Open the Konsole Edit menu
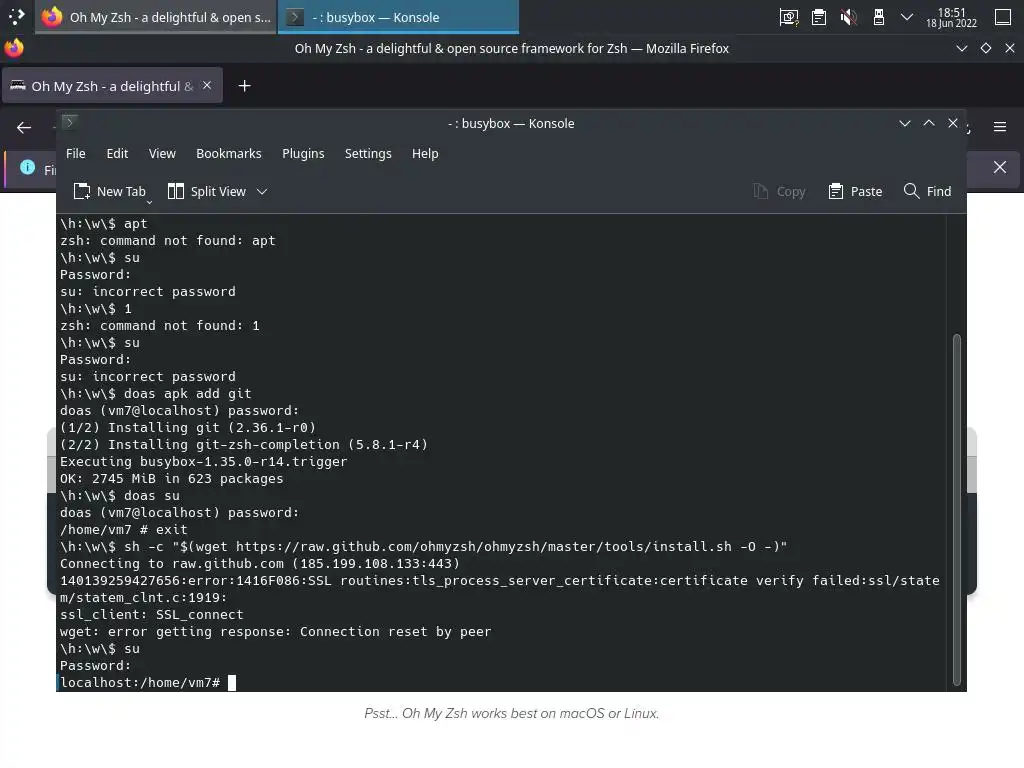The height and width of the screenshot is (768, 1024). click(117, 153)
